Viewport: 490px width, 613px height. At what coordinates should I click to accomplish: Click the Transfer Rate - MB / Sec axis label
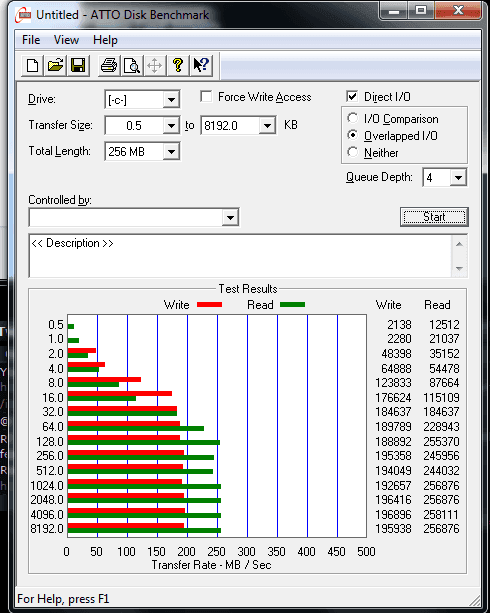[211, 565]
